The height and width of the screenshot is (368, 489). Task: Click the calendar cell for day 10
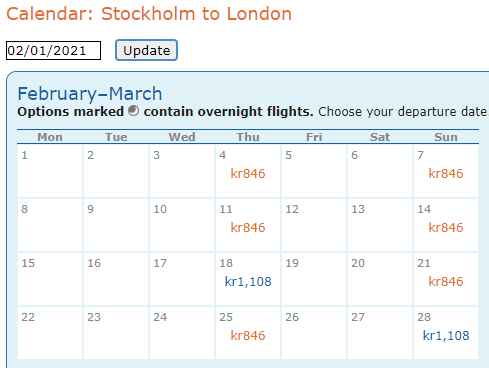pyautogui.click(x=182, y=225)
